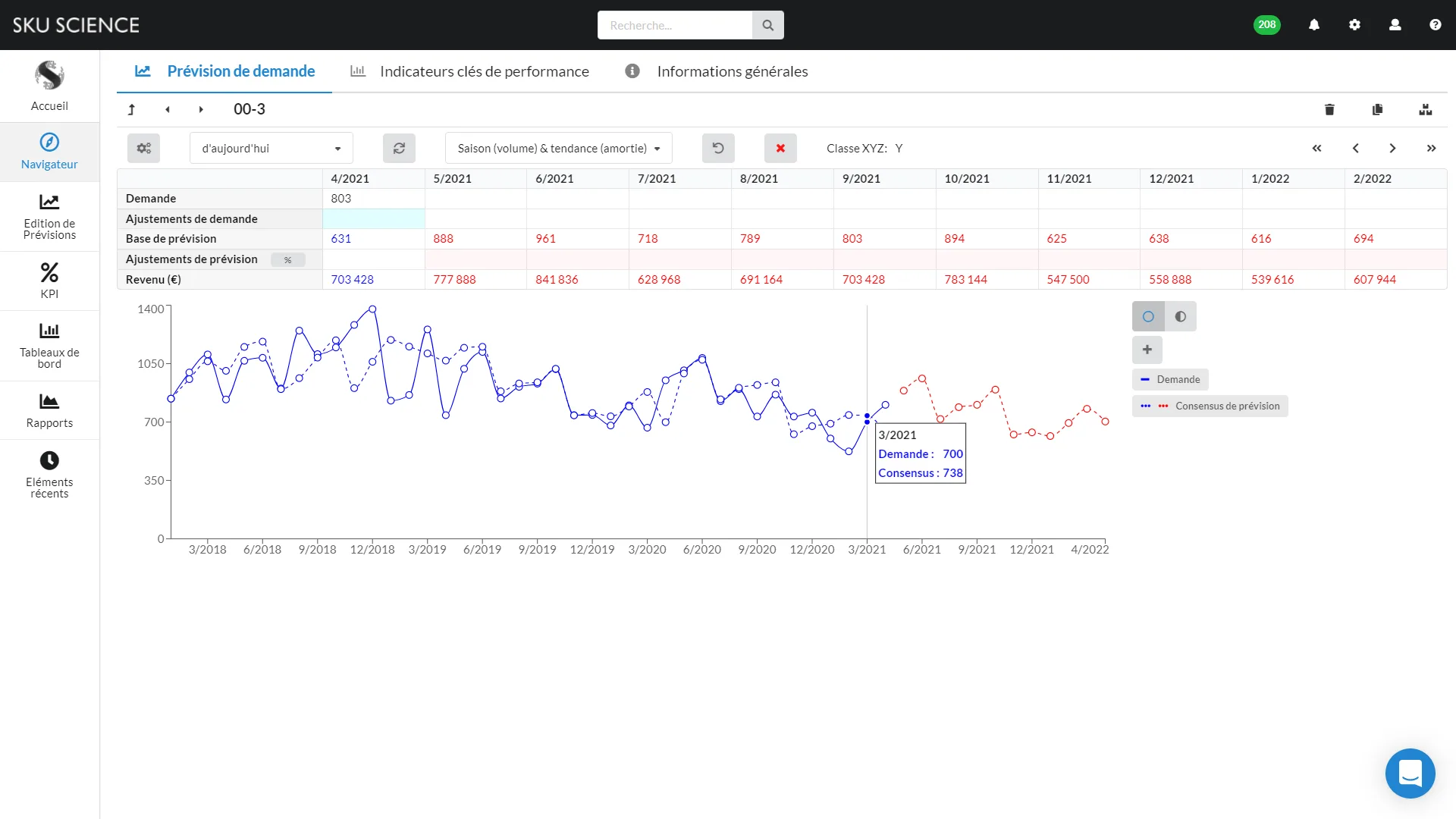Click Demande value 803
Screen dimensions: 1456x819
pyautogui.click(x=341, y=199)
